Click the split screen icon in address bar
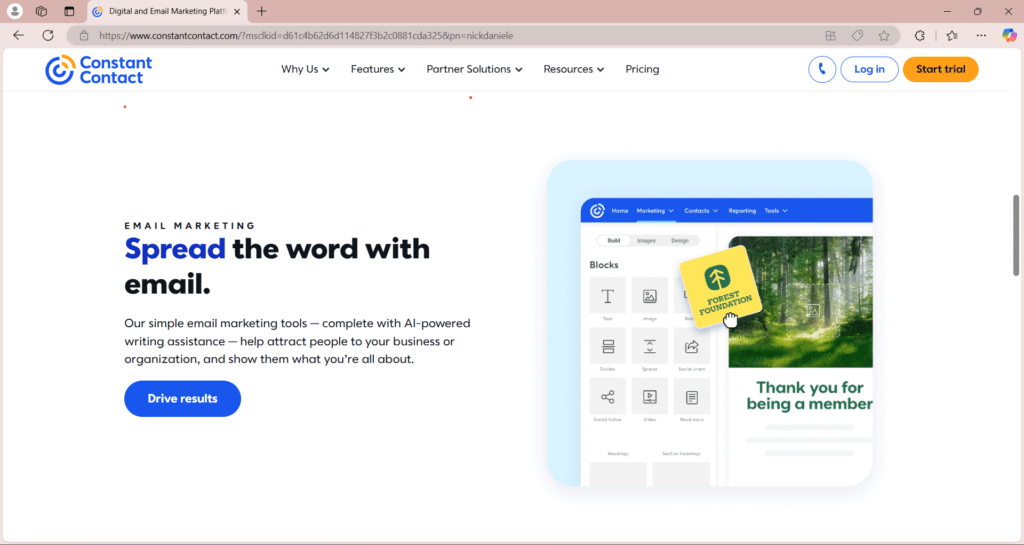This screenshot has height=545, width=1024. coord(830,36)
